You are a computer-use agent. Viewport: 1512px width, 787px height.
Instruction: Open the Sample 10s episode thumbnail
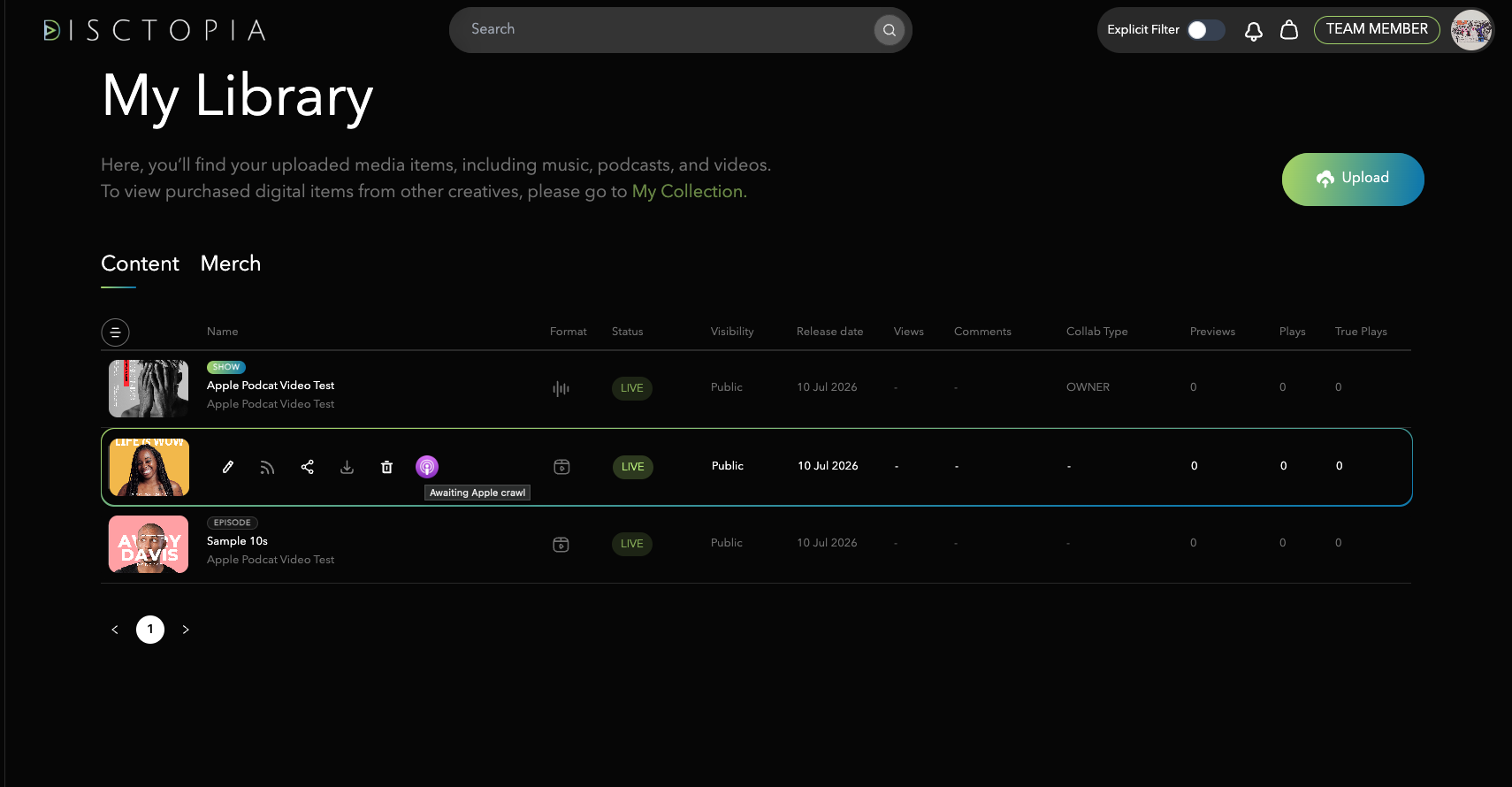[x=149, y=545]
